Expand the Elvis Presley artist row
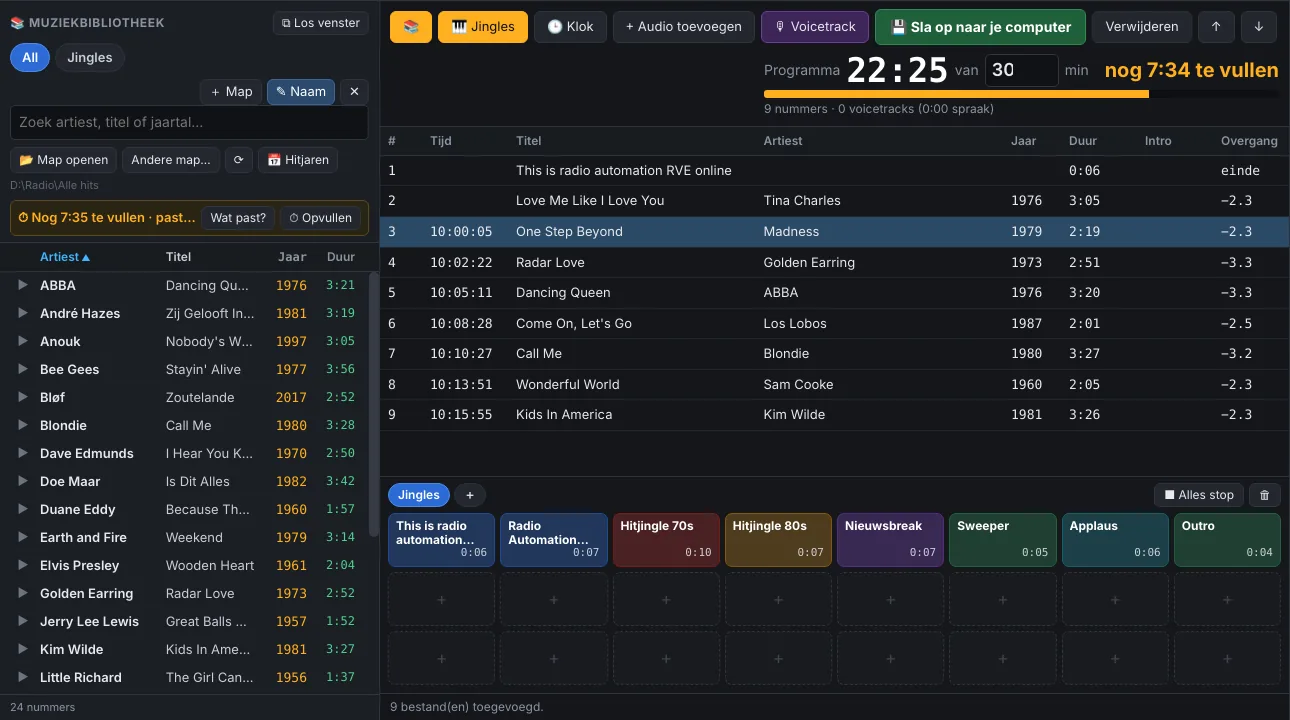The image size is (1290, 720). pos(23,565)
